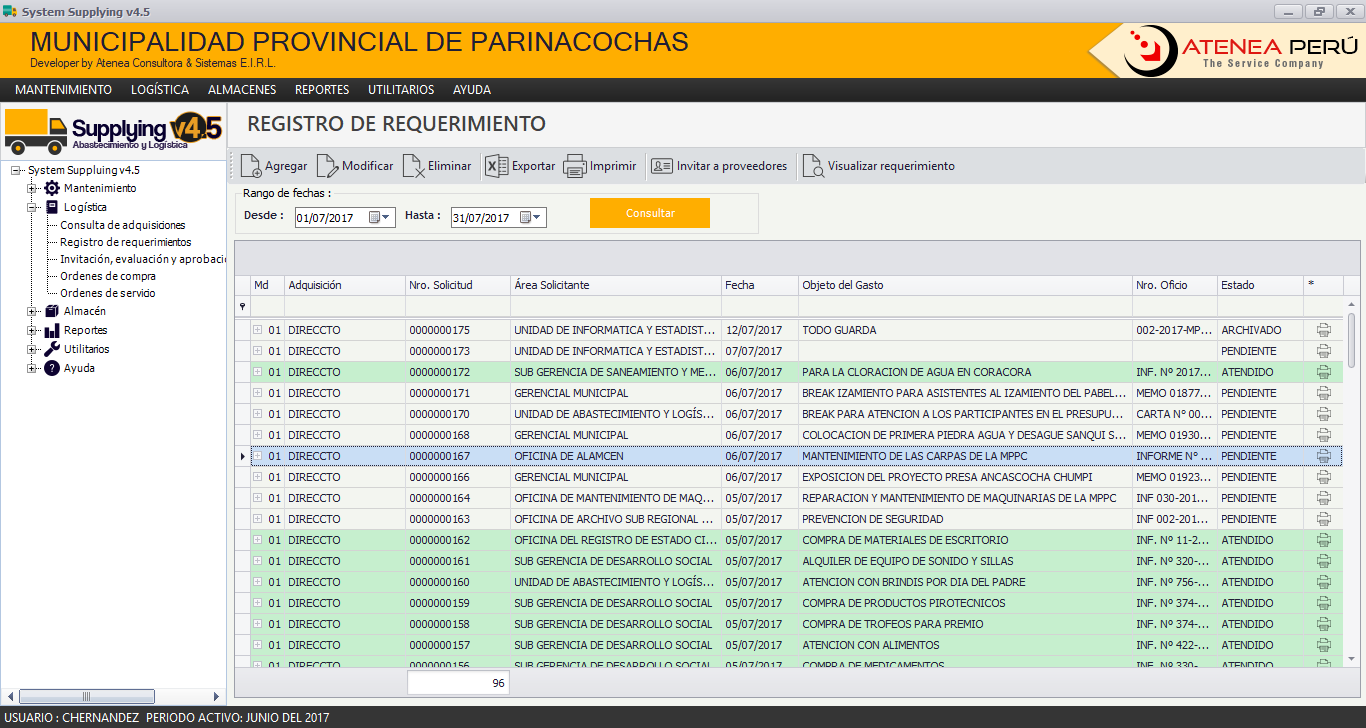Open Invitar a proveedores from the toolbar
The height and width of the screenshot is (728, 1366).
661,166
